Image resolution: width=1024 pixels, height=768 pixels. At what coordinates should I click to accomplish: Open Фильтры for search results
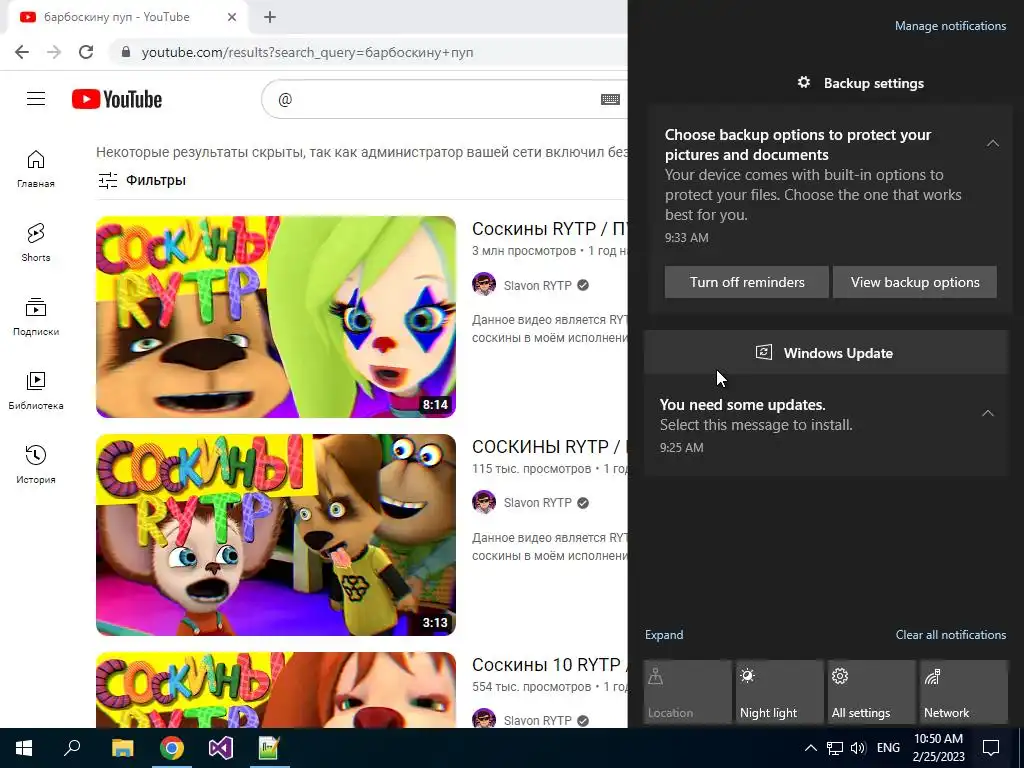[x=142, y=180]
